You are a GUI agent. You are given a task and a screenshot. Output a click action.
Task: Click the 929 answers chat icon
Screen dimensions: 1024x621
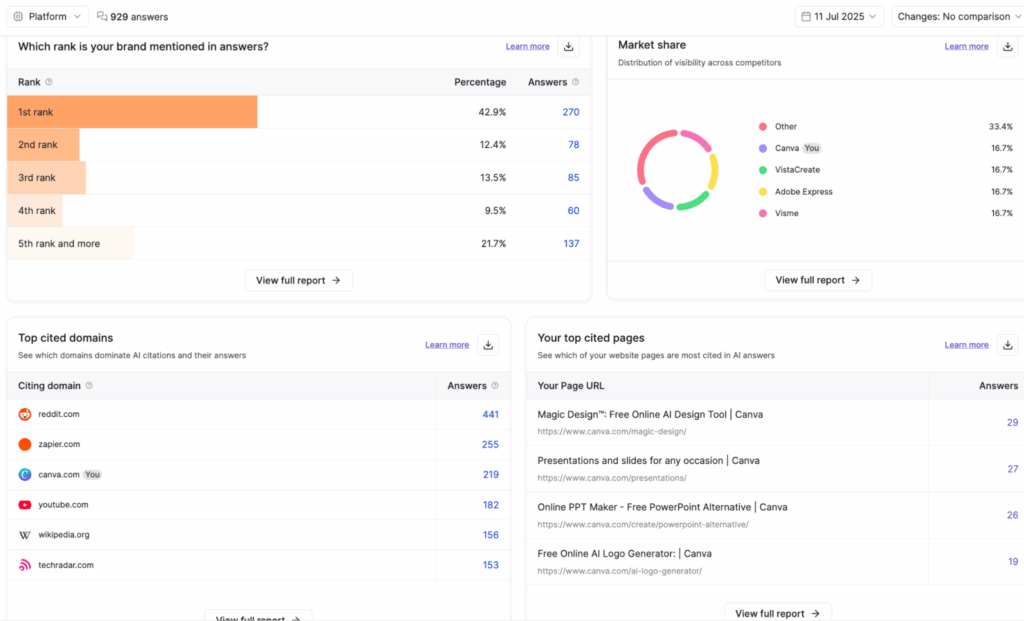click(x=102, y=16)
